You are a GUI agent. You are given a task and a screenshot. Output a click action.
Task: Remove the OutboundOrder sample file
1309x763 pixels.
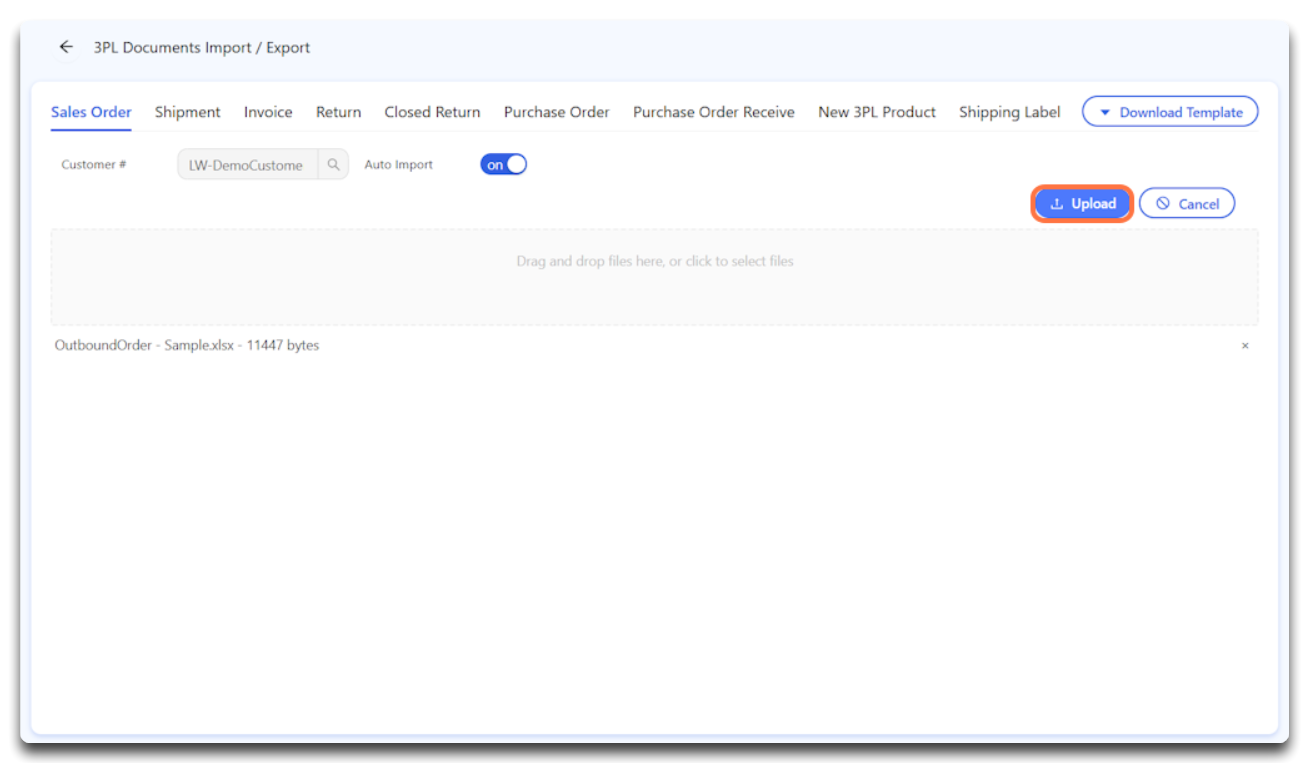point(1245,346)
